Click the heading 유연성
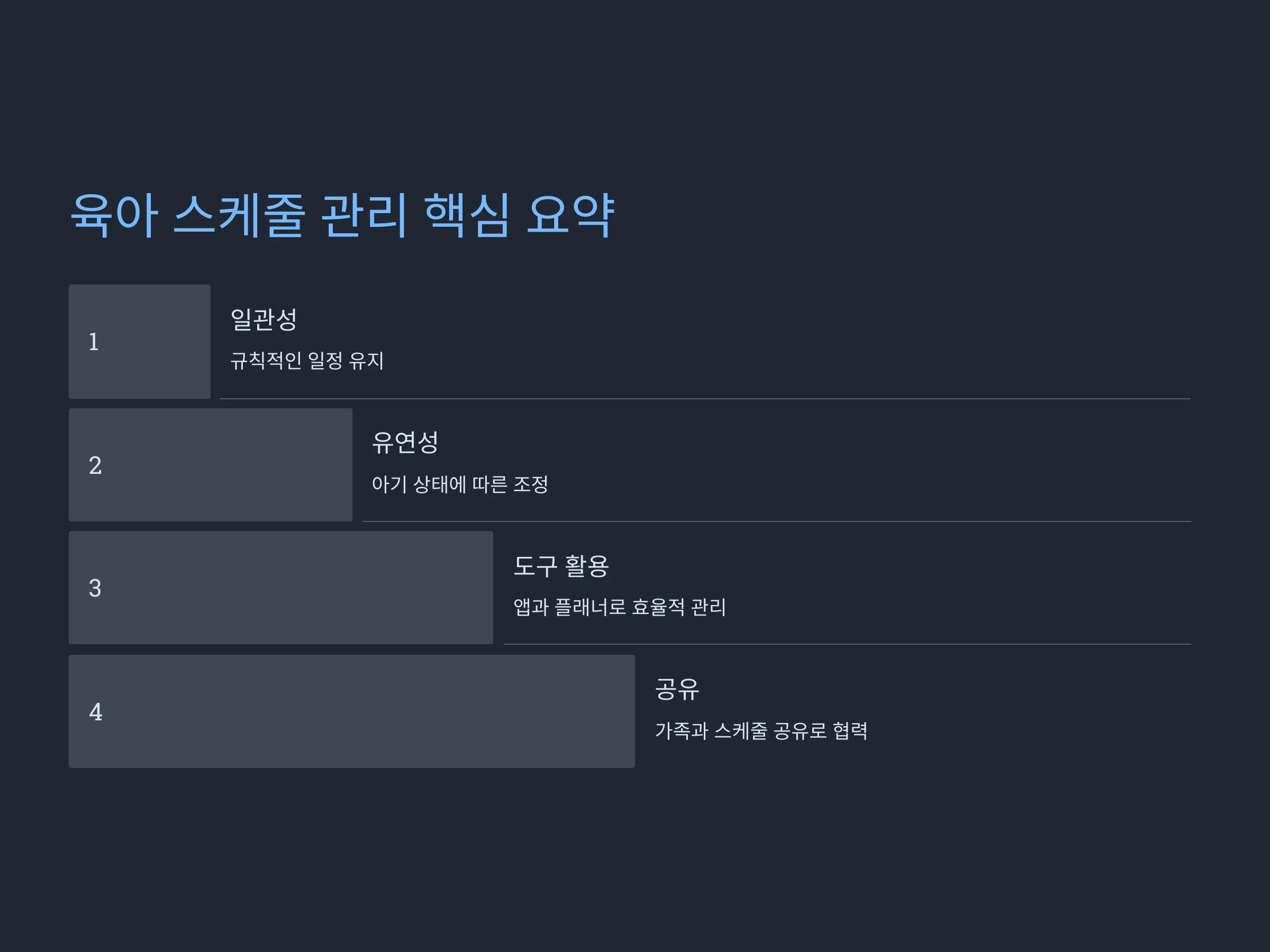Image resolution: width=1270 pixels, height=952 pixels. (405, 443)
